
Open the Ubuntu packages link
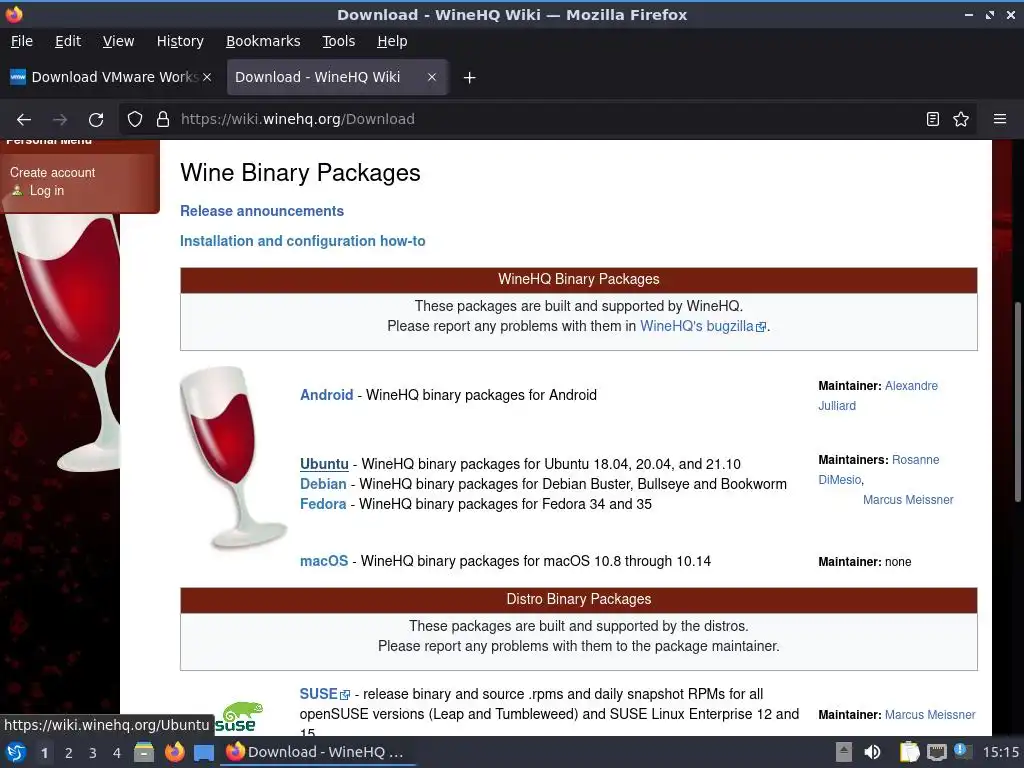click(324, 464)
